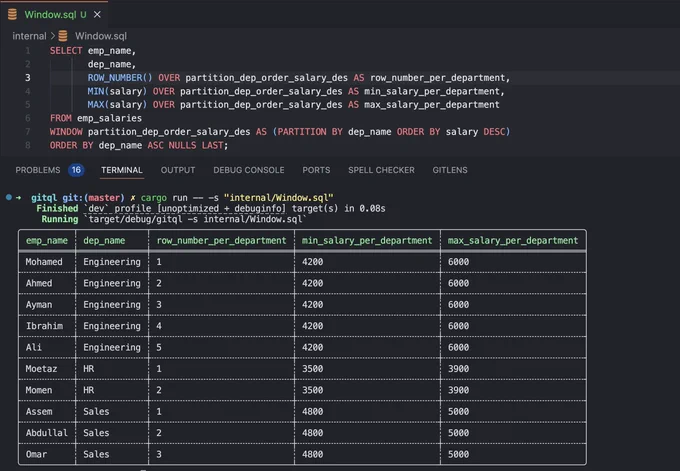
Task: Click 'Running' in the terminal output
Action: point(60,219)
